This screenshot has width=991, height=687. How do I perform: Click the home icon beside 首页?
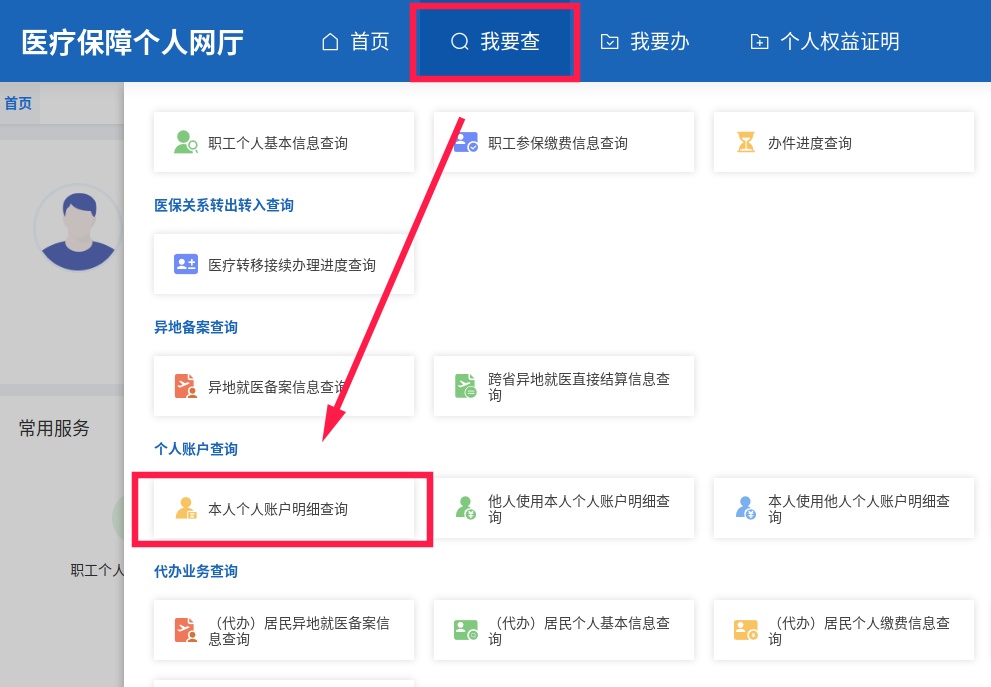coord(330,42)
